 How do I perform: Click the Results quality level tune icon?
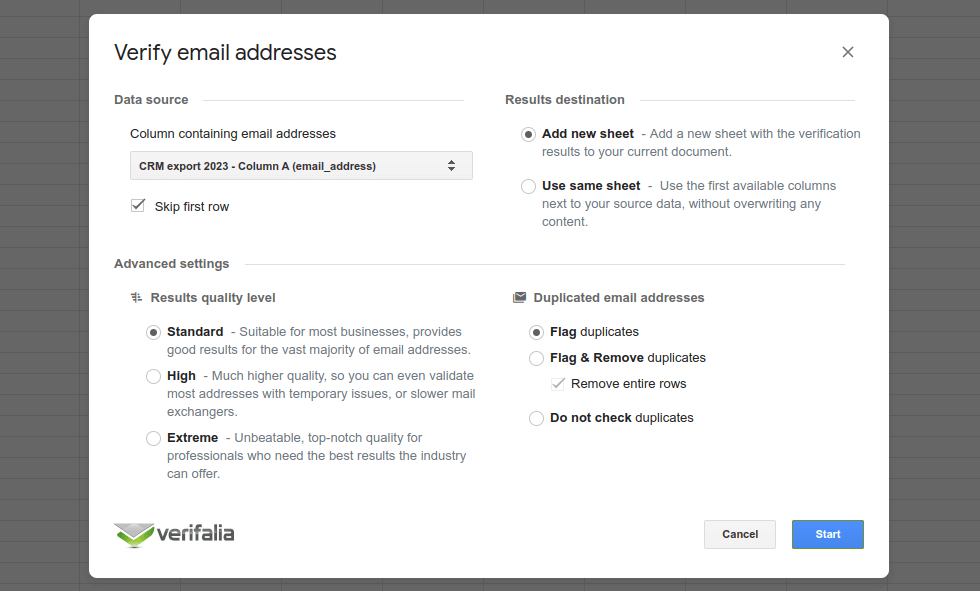pyautogui.click(x=135, y=297)
